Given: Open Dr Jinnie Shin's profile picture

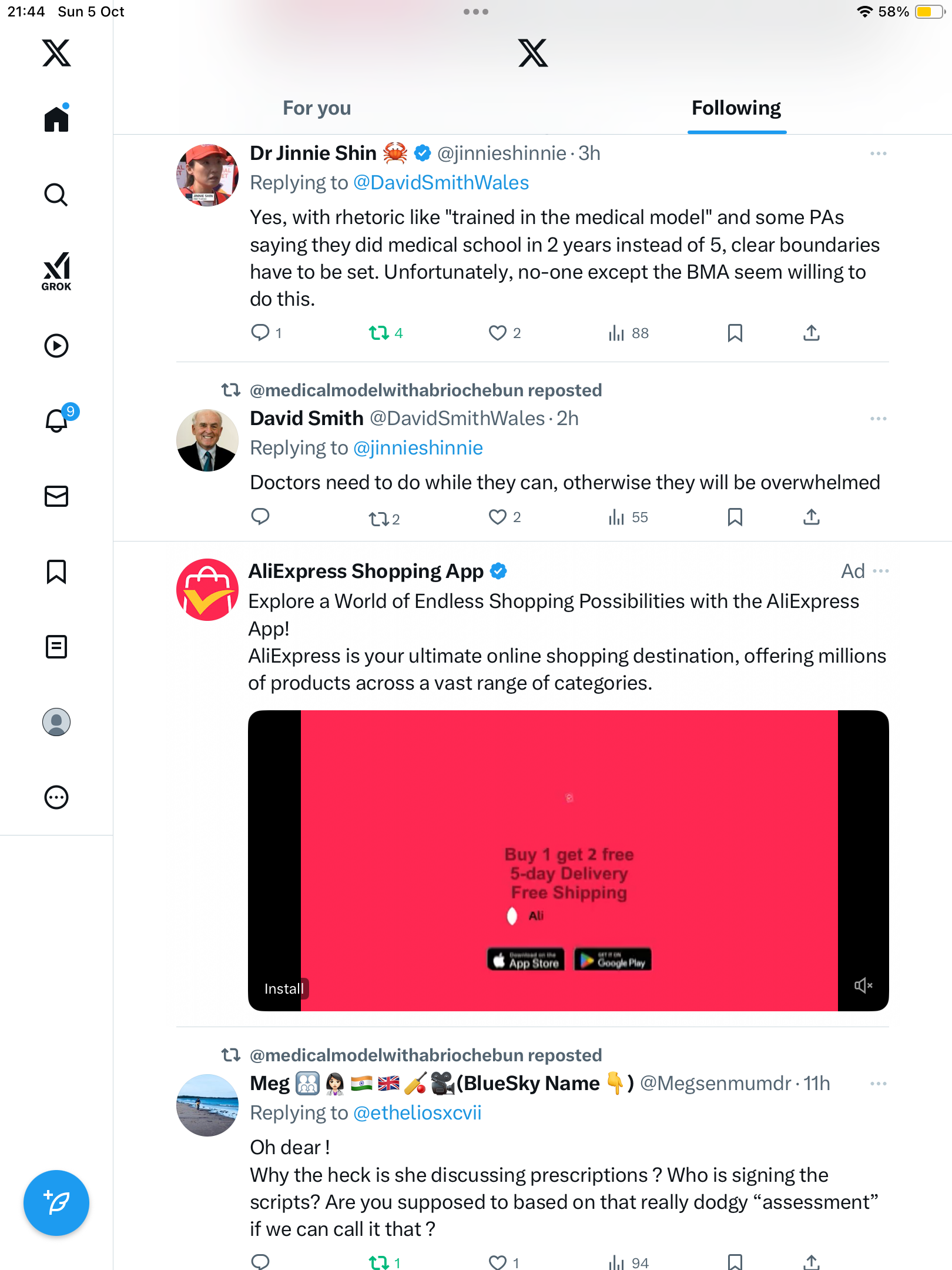Looking at the screenshot, I should [207, 175].
